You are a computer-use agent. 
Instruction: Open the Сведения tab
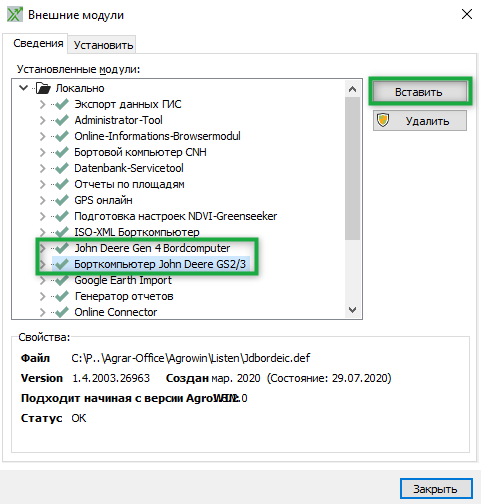pos(38,43)
